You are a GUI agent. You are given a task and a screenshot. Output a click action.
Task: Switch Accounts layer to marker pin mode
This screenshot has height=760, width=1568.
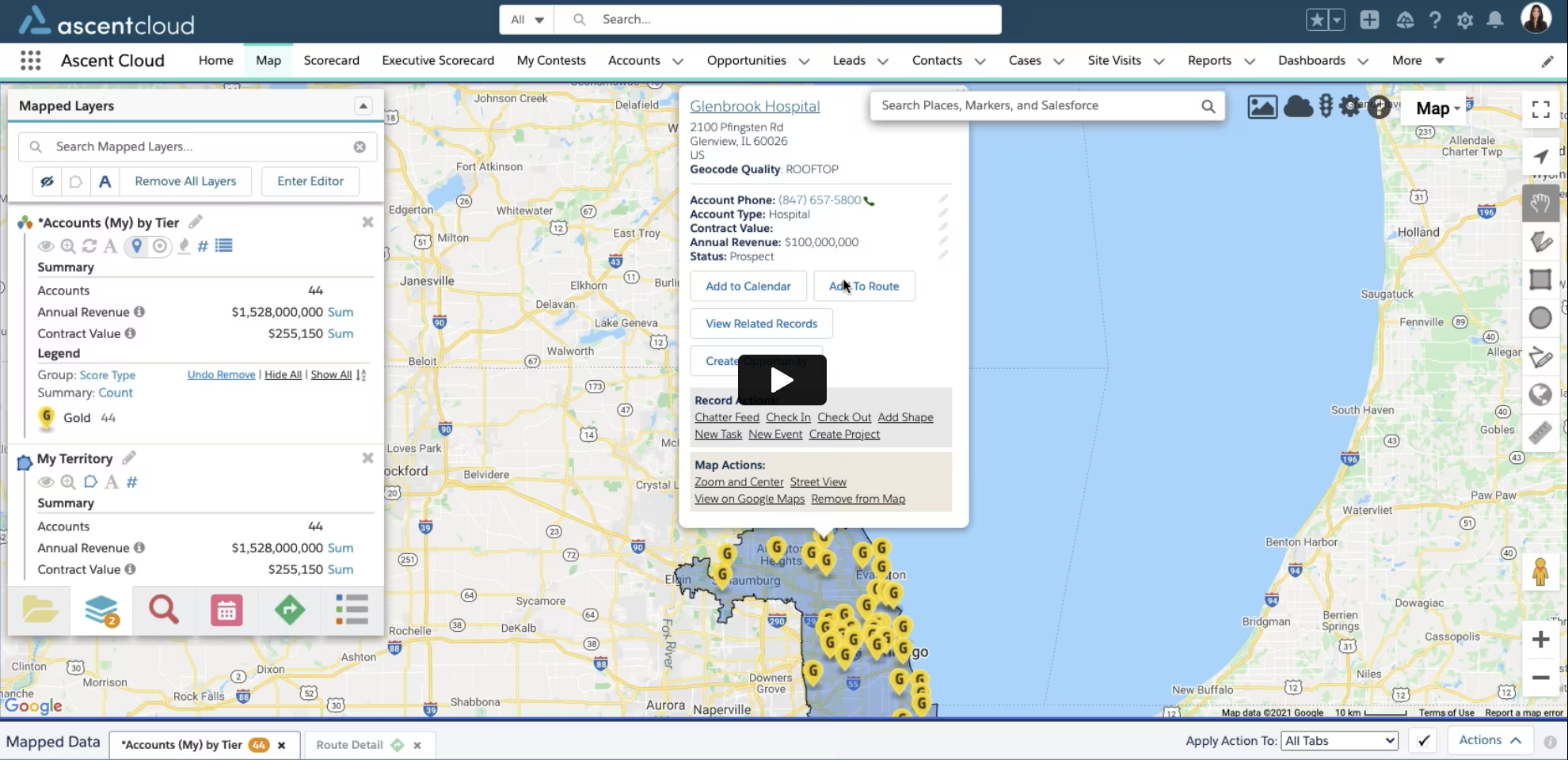(137, 246)
